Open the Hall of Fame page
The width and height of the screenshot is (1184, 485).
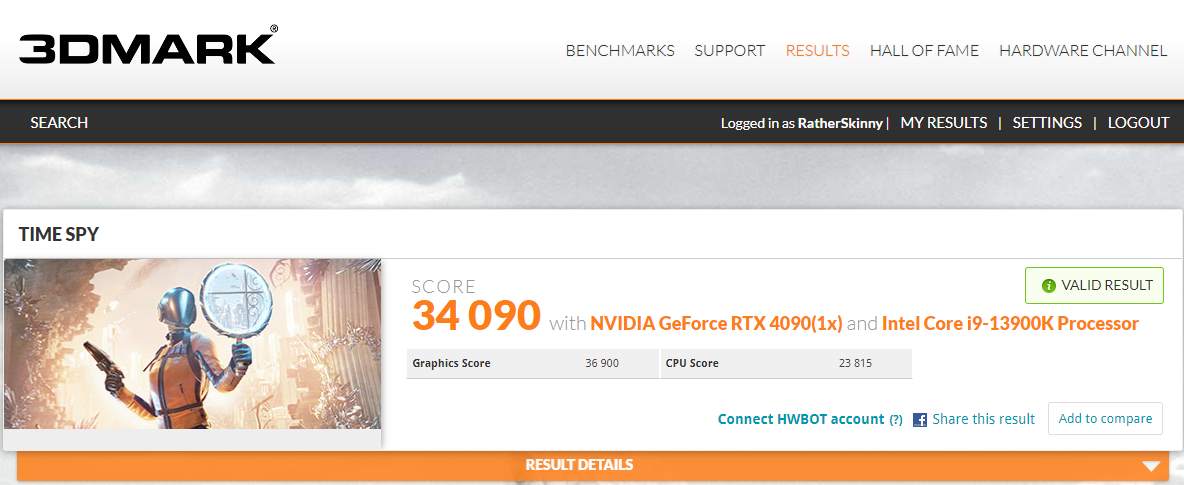(924, 50)
